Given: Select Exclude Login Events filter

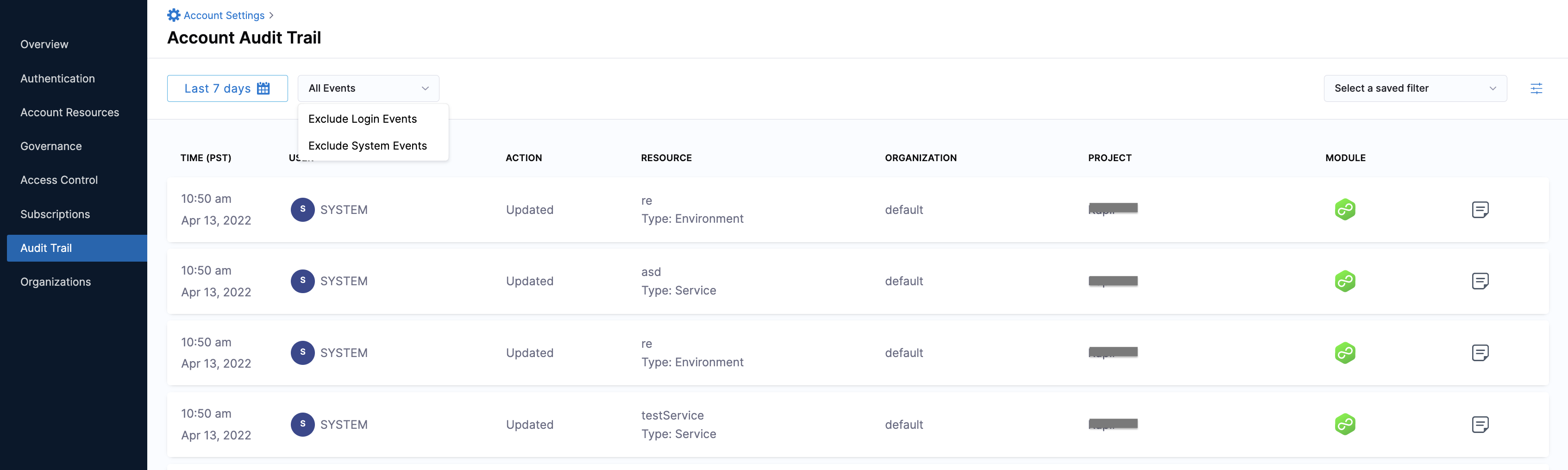Looking at the screenshot, I should pyautogui.click(x=363, y=119).
